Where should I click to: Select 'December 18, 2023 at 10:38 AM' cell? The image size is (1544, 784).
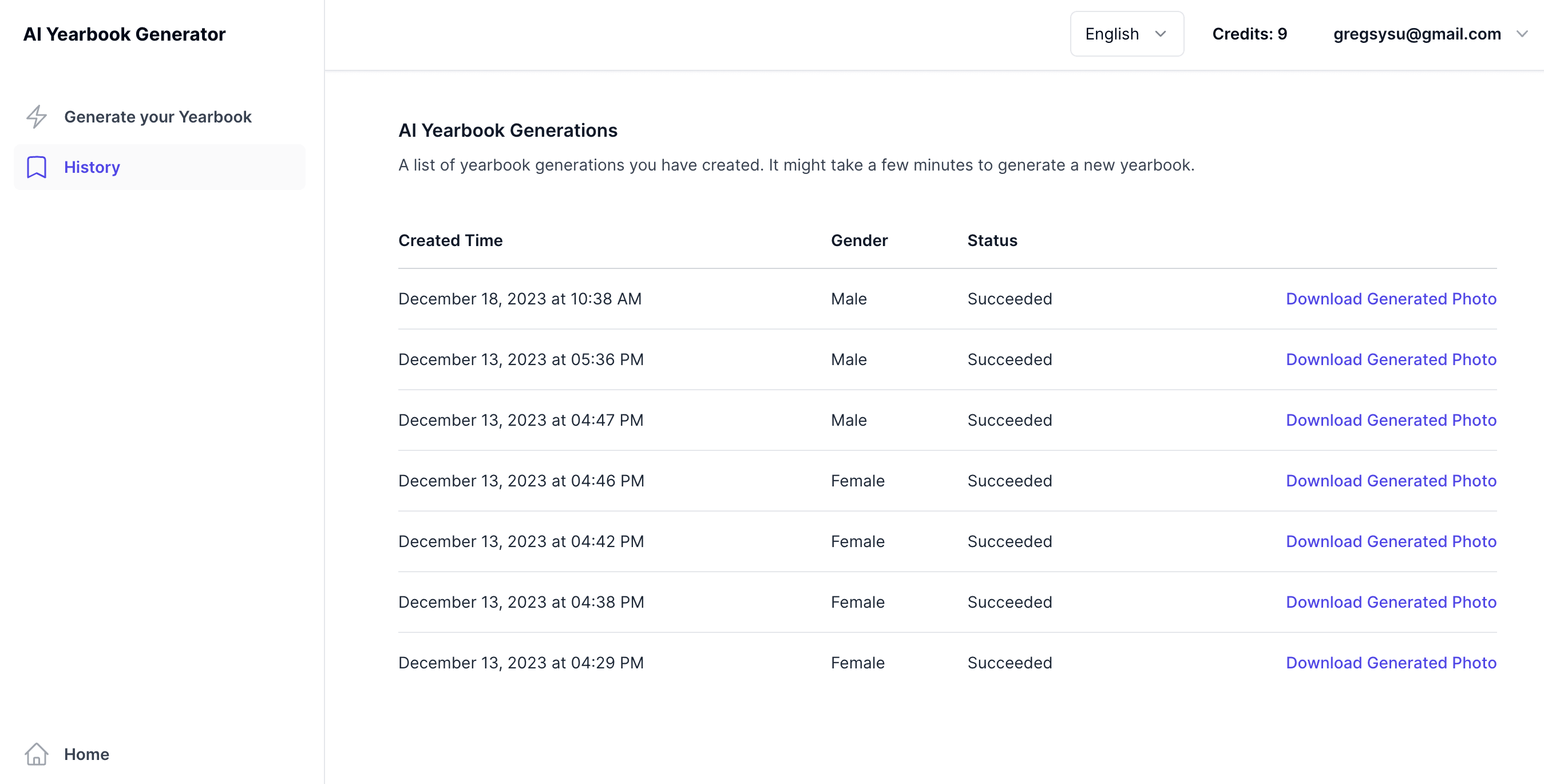click(x=520, y=299)
